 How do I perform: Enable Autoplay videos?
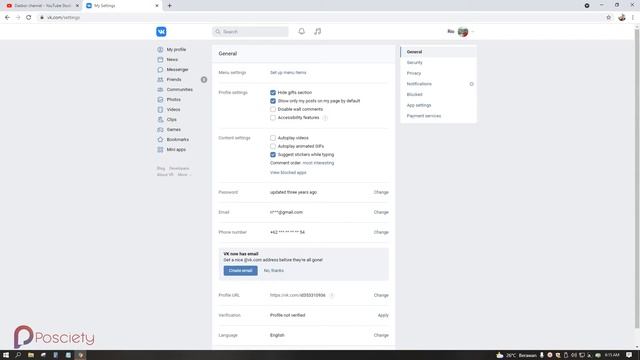point(273,138)
